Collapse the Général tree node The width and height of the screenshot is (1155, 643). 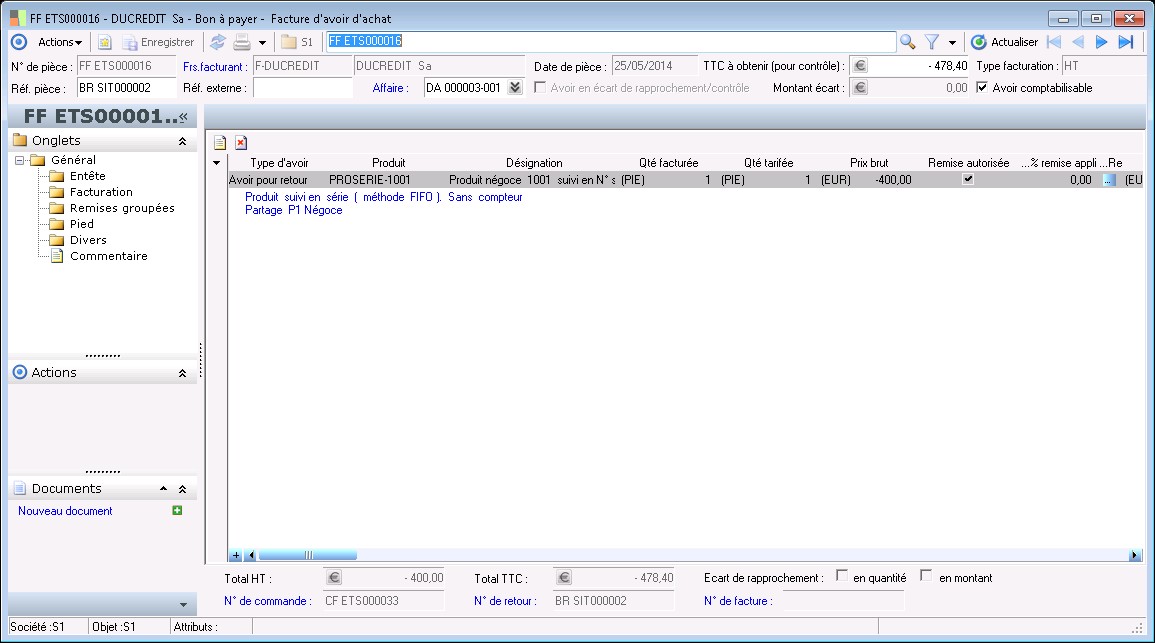(20, 160)
